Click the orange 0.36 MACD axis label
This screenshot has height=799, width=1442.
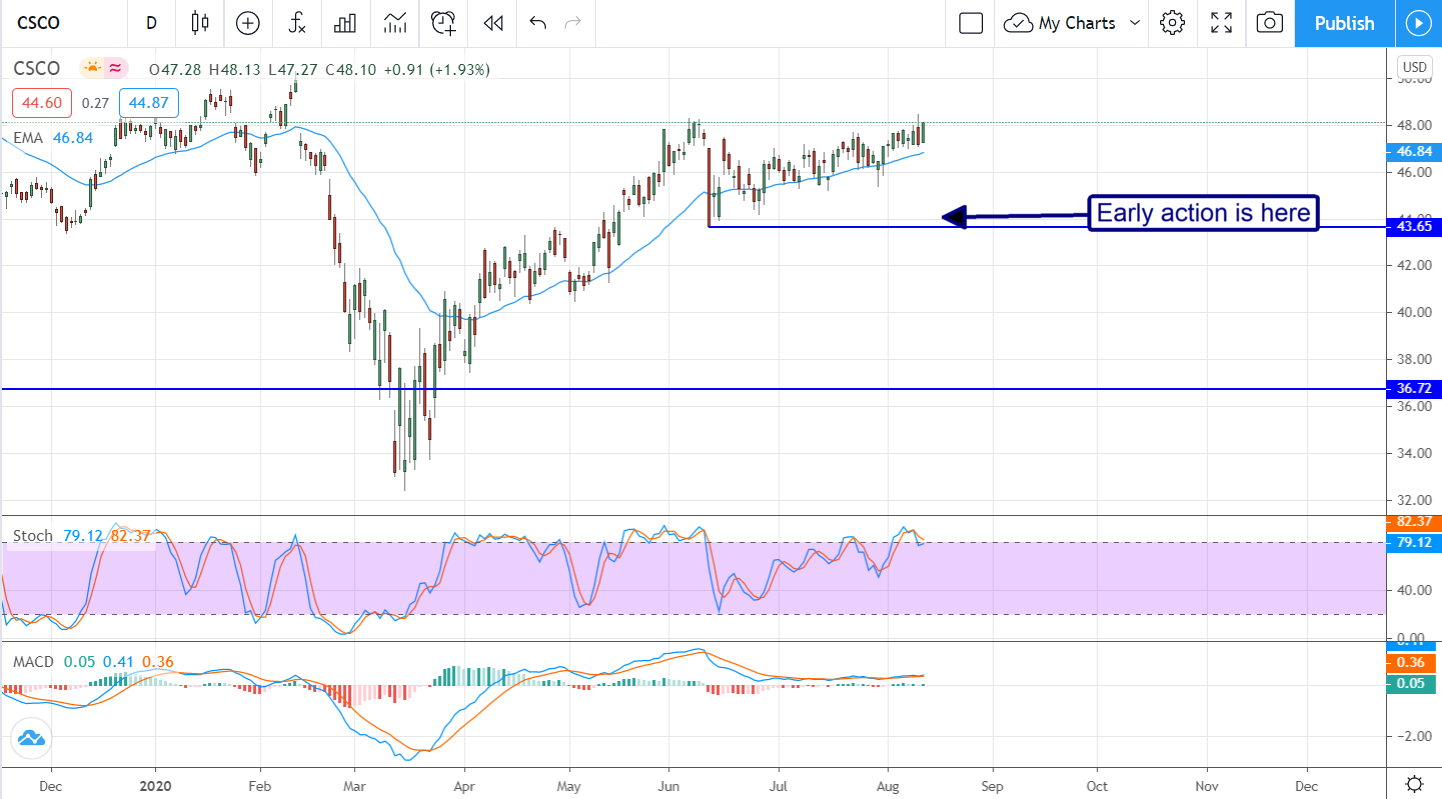coord(1413,663)
